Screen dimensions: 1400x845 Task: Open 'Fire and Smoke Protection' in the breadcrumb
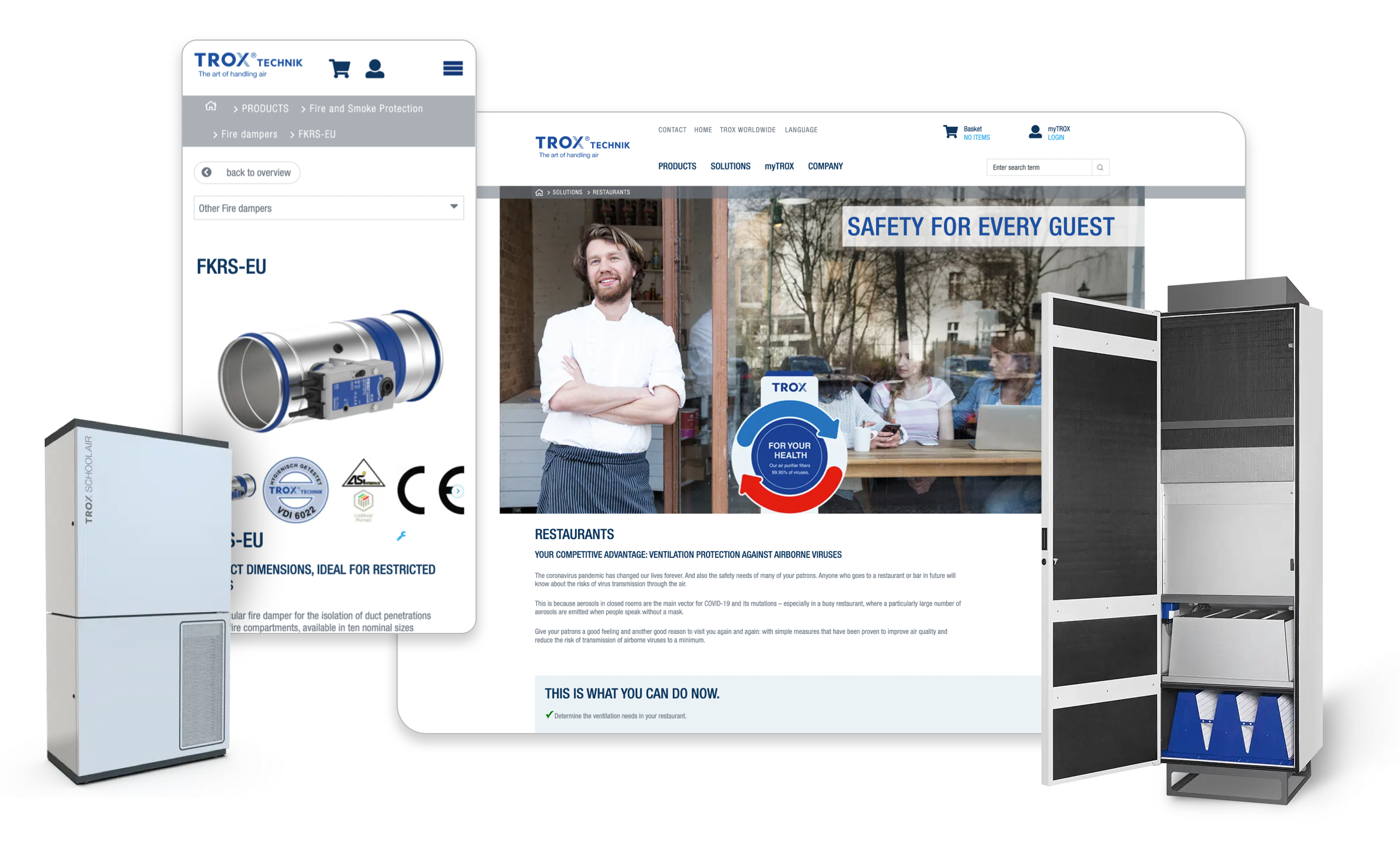(x=366, y=108)
